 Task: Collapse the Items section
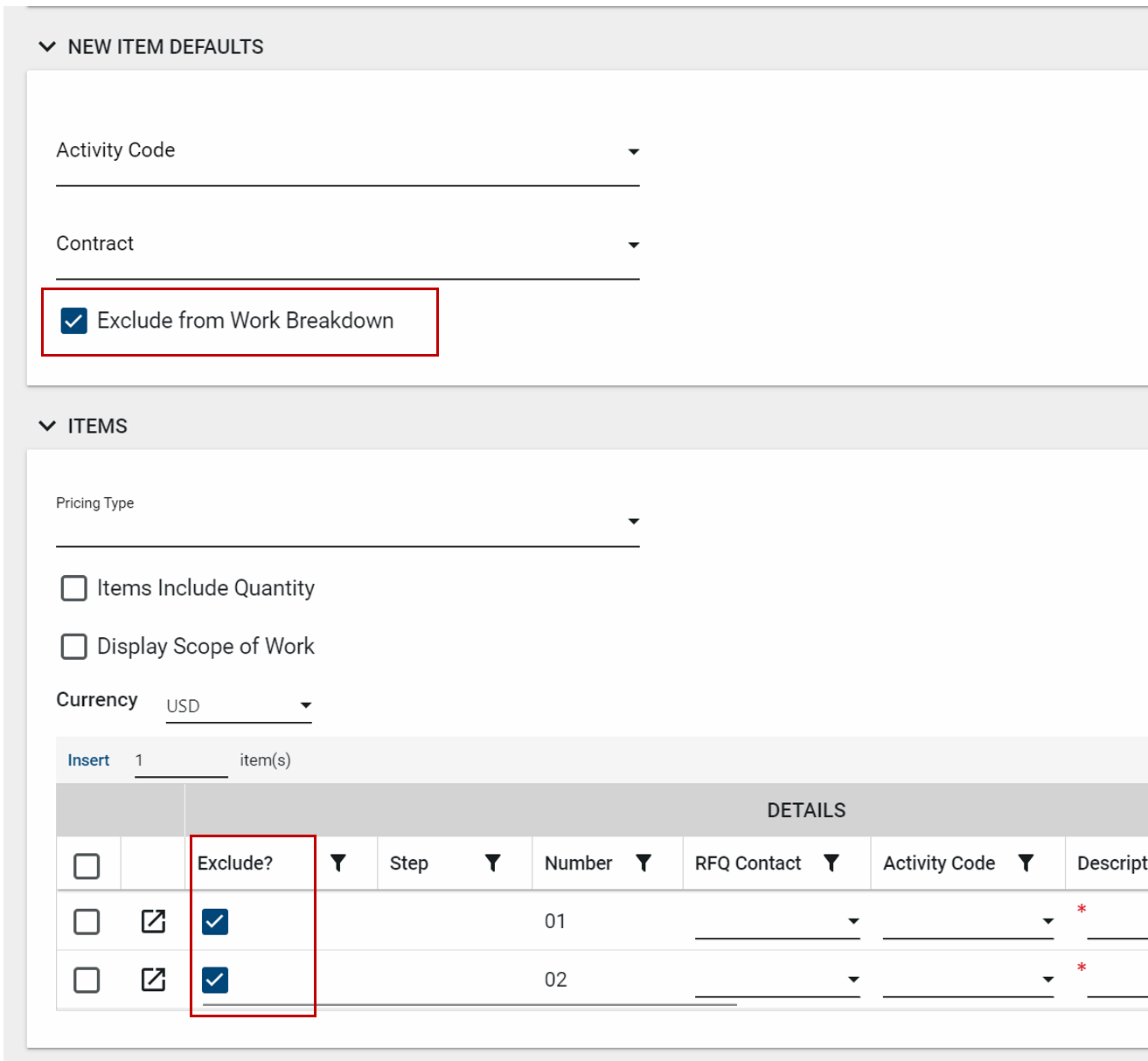[47, 426]
